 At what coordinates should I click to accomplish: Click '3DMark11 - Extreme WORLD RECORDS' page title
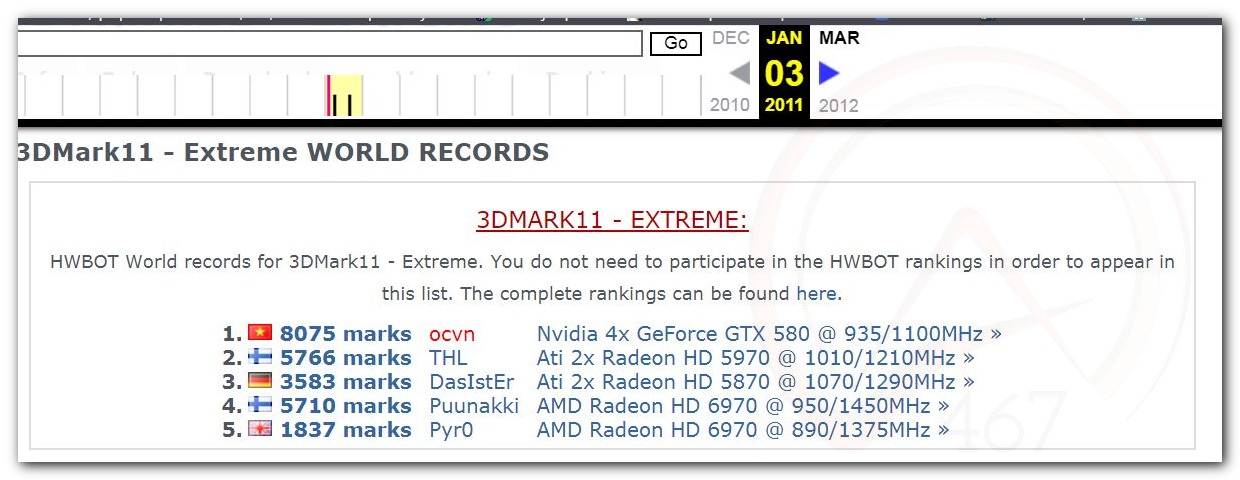point(284,153)
